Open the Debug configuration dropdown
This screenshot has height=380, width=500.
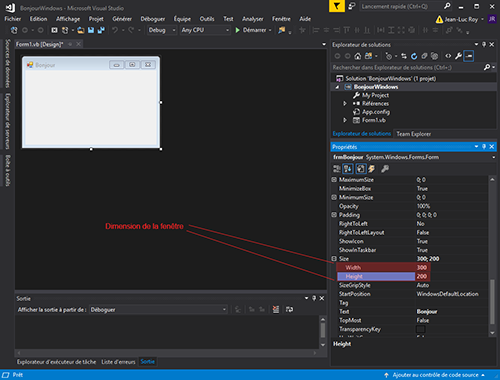[x=162, y=30]
